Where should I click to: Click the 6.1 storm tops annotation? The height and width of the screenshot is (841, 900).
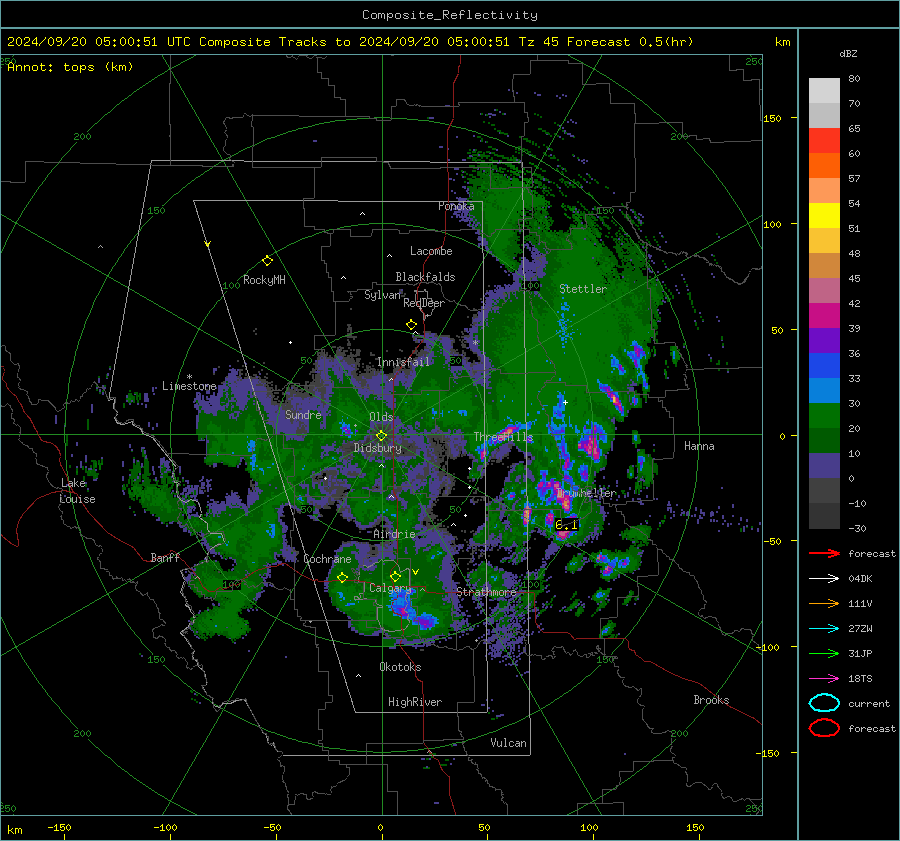(x=567, y=524)
